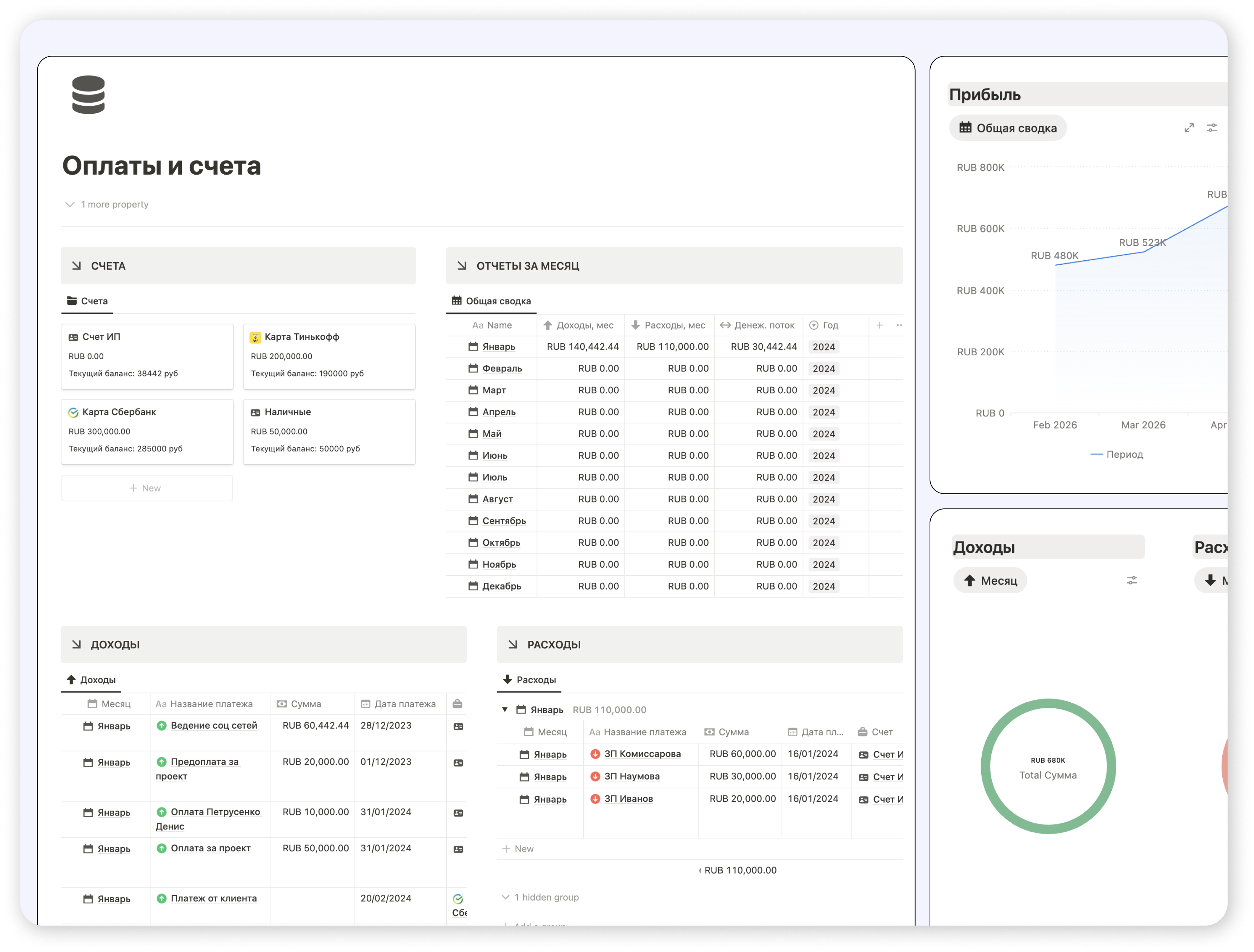Click the filter icon in the Доходы widget

(1132, 580)
